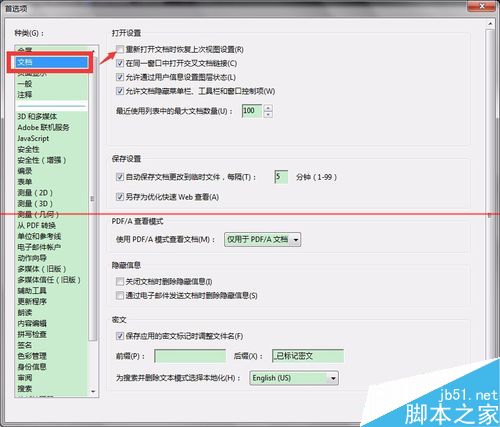The width and height of the screenshot is (500, 427).
Task: Click the empty prefix 前缀(P) field
Action: pyautogui.click(x=190, y=356)
